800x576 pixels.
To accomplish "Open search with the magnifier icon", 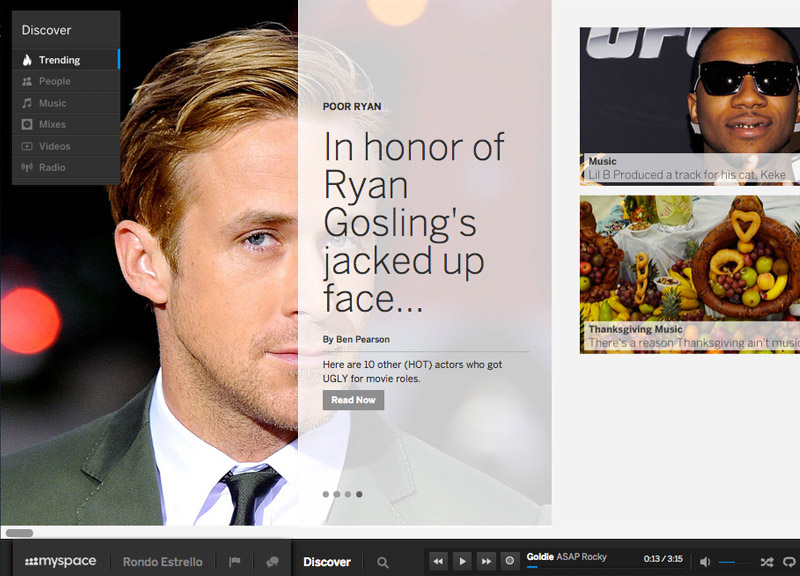I will pyautogui.click(x=383, y=562).
